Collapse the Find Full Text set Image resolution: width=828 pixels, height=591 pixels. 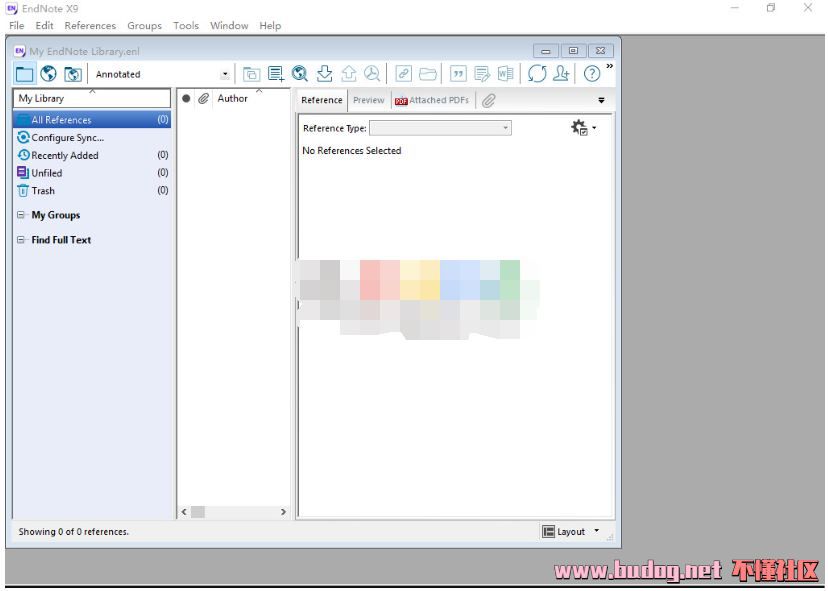pos(21,240)
